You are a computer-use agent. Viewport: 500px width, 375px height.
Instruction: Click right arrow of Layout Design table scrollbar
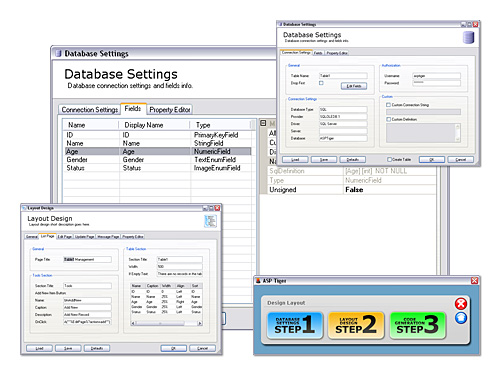click(x=200, y=323)
